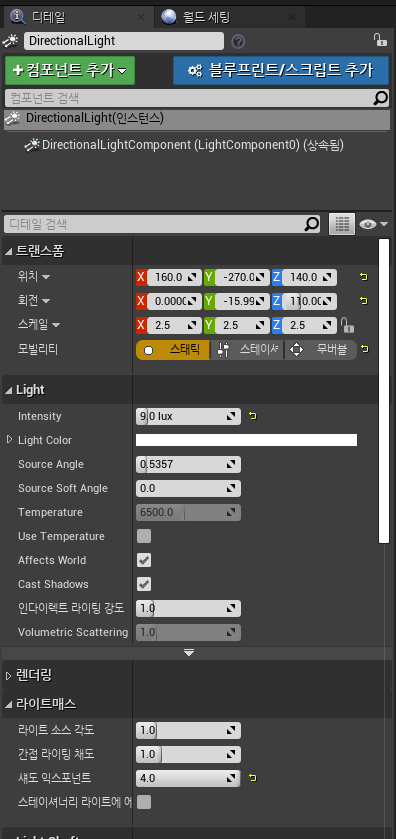This screenshot has height=839, width=396.
Task: Click the detail search magnifier icon
Action: tap(311, 224)
